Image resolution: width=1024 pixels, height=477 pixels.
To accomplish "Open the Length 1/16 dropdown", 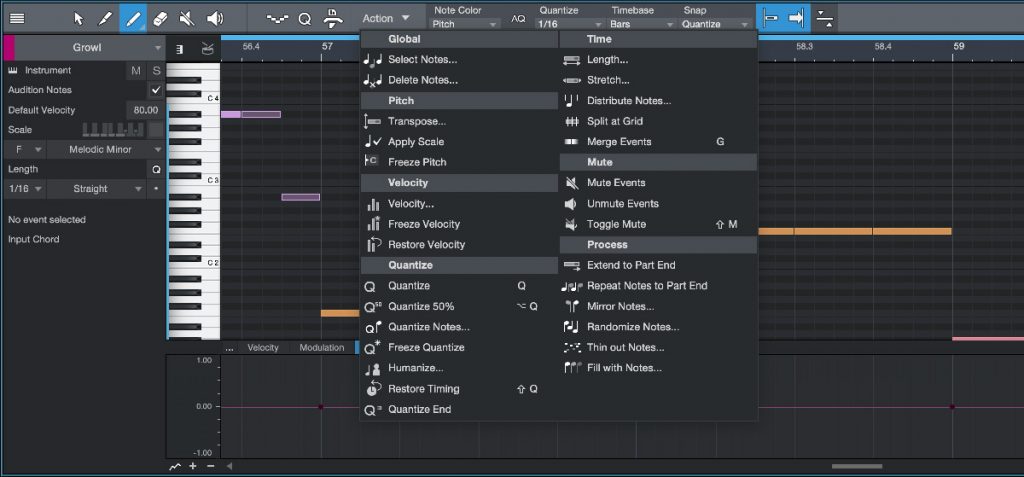I will pyautogui.click(x=26, y=189).
